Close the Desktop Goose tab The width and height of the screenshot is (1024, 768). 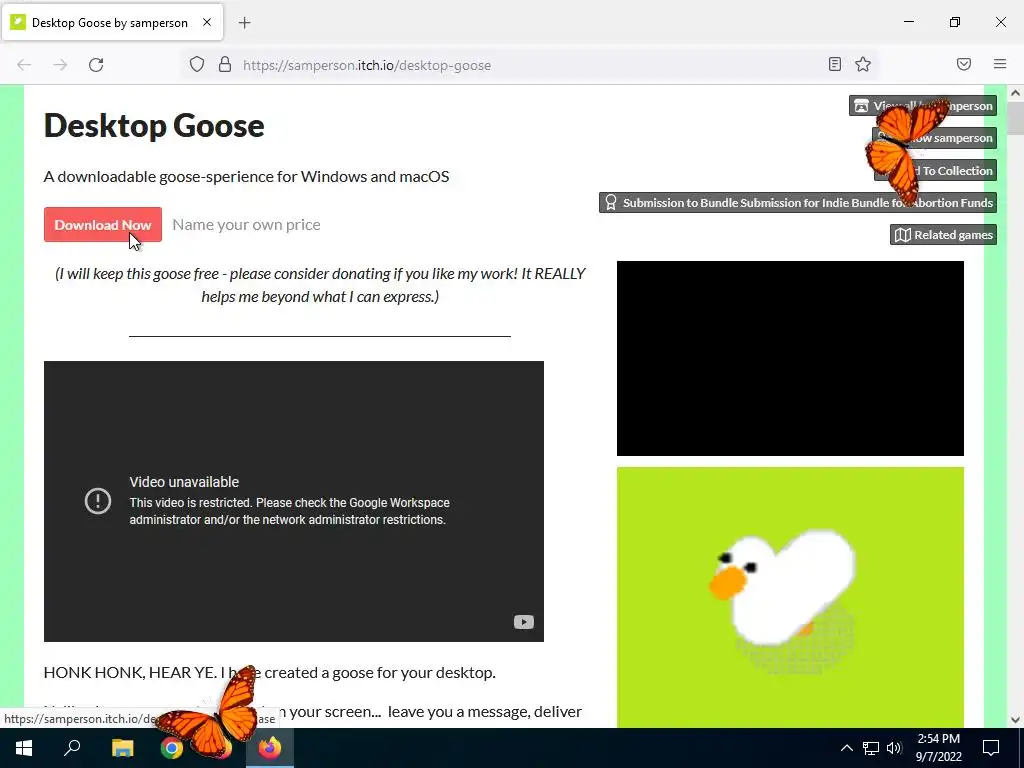tap(207, 22)
